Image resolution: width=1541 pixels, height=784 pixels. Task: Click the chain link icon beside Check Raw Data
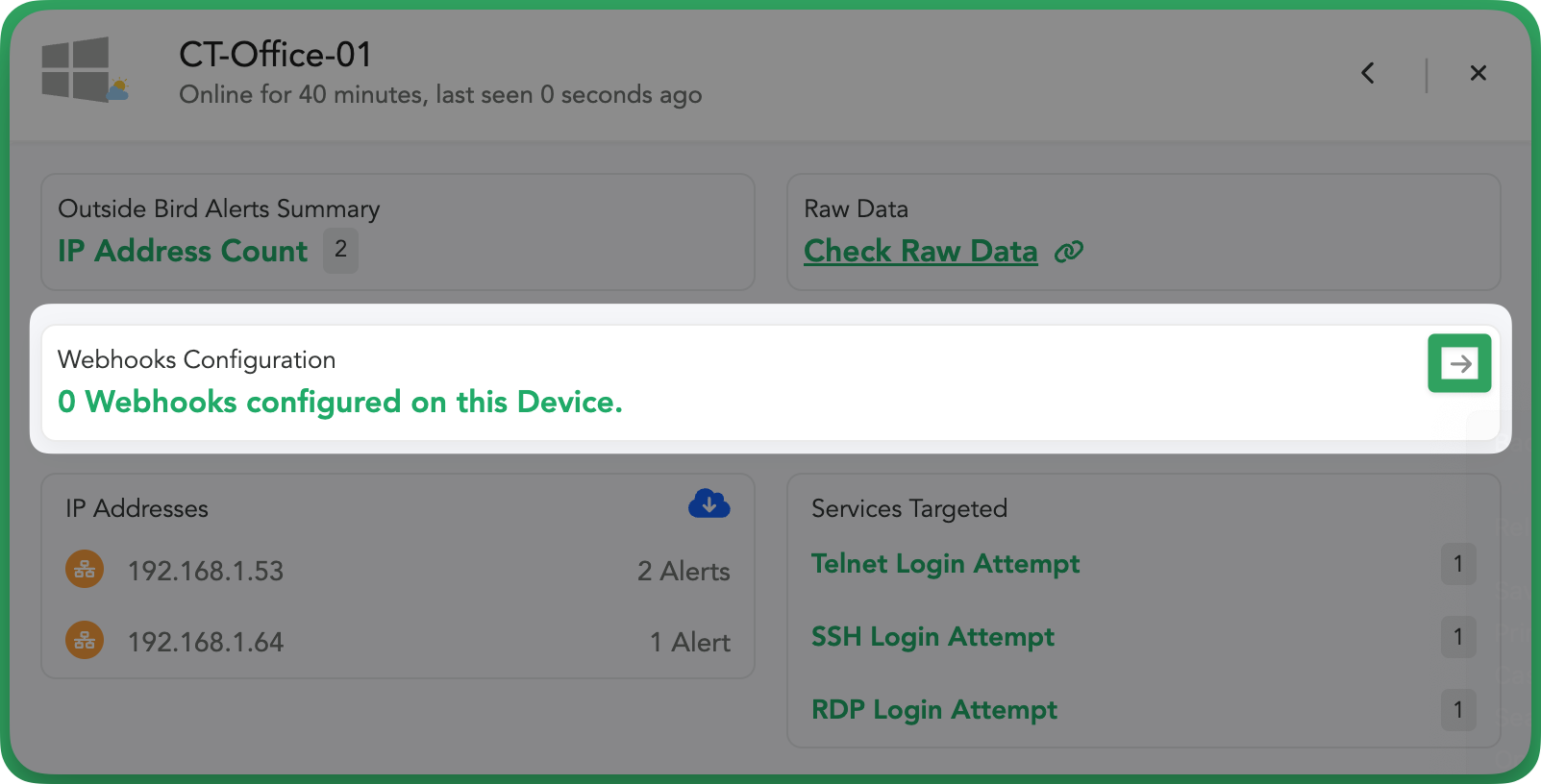(1069, 252)
